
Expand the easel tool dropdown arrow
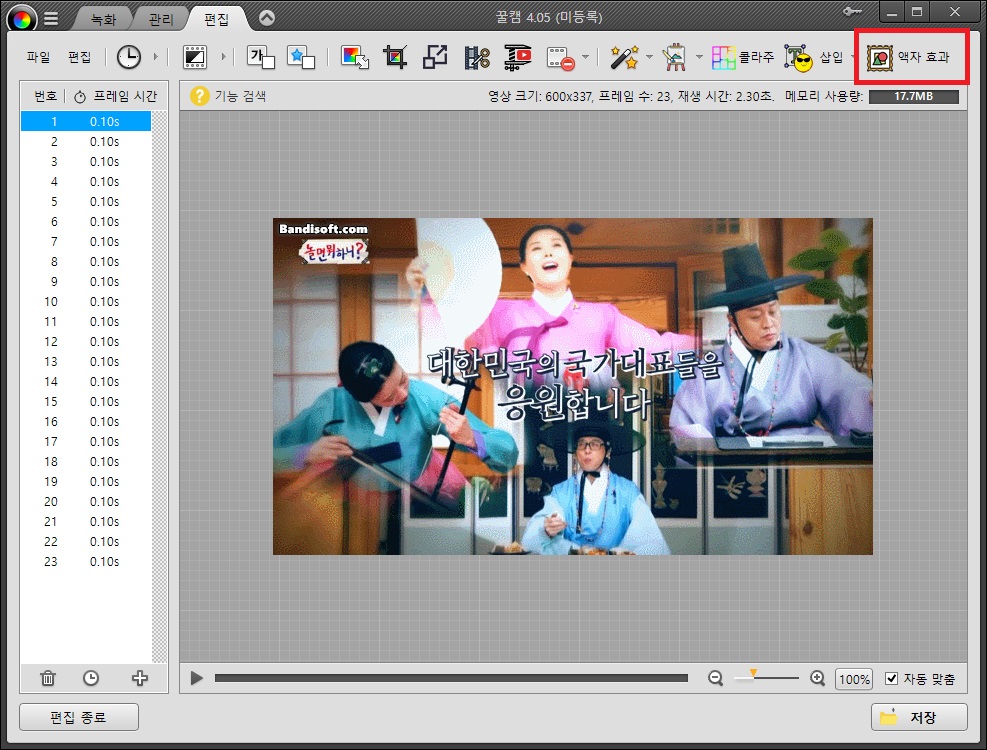pos(699,57)
